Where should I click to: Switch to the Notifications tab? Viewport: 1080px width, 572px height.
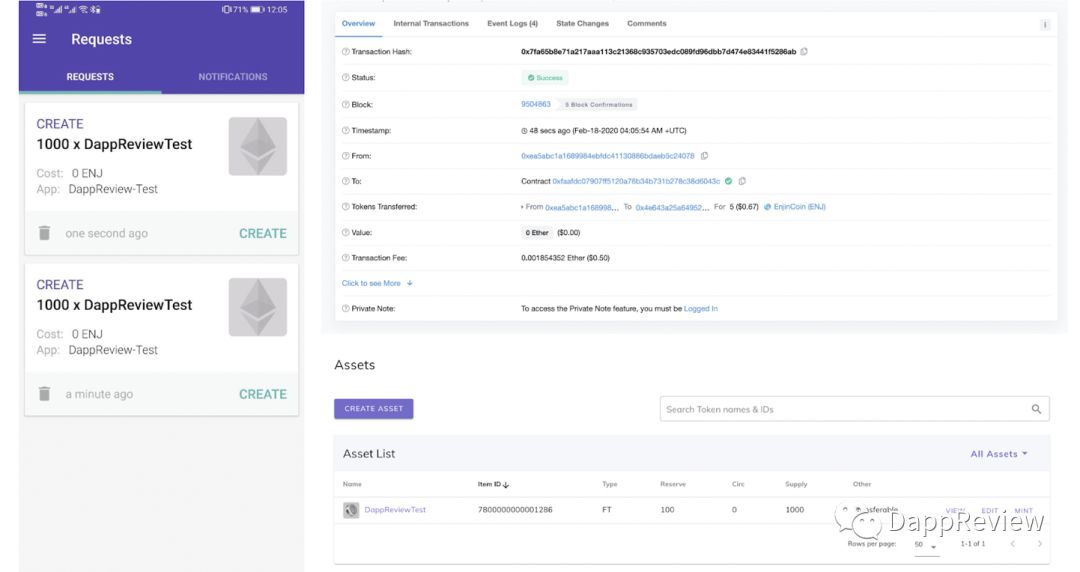(x=233, y=76)
